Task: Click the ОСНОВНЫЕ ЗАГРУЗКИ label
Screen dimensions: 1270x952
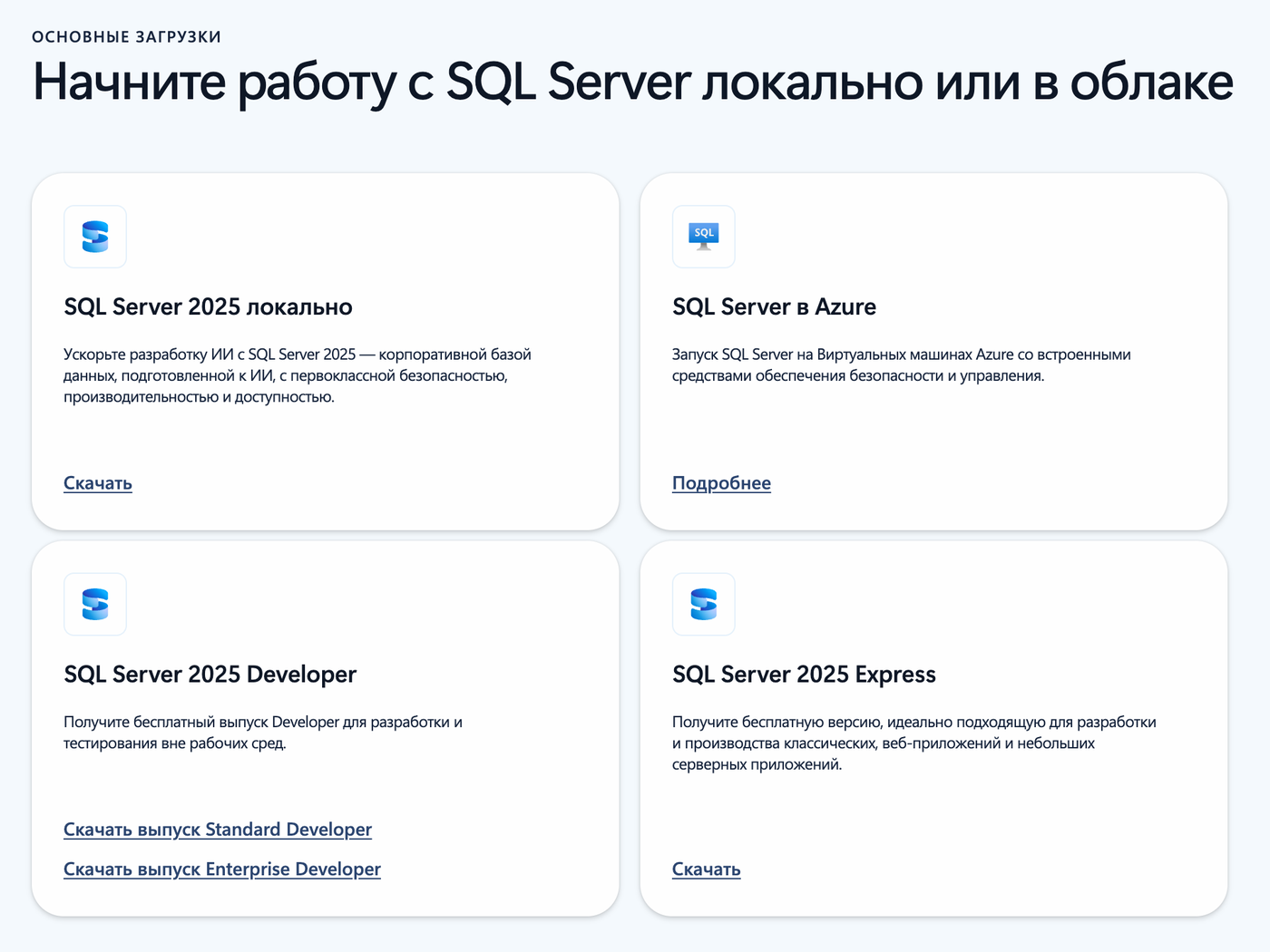Action: click(127, 37)
